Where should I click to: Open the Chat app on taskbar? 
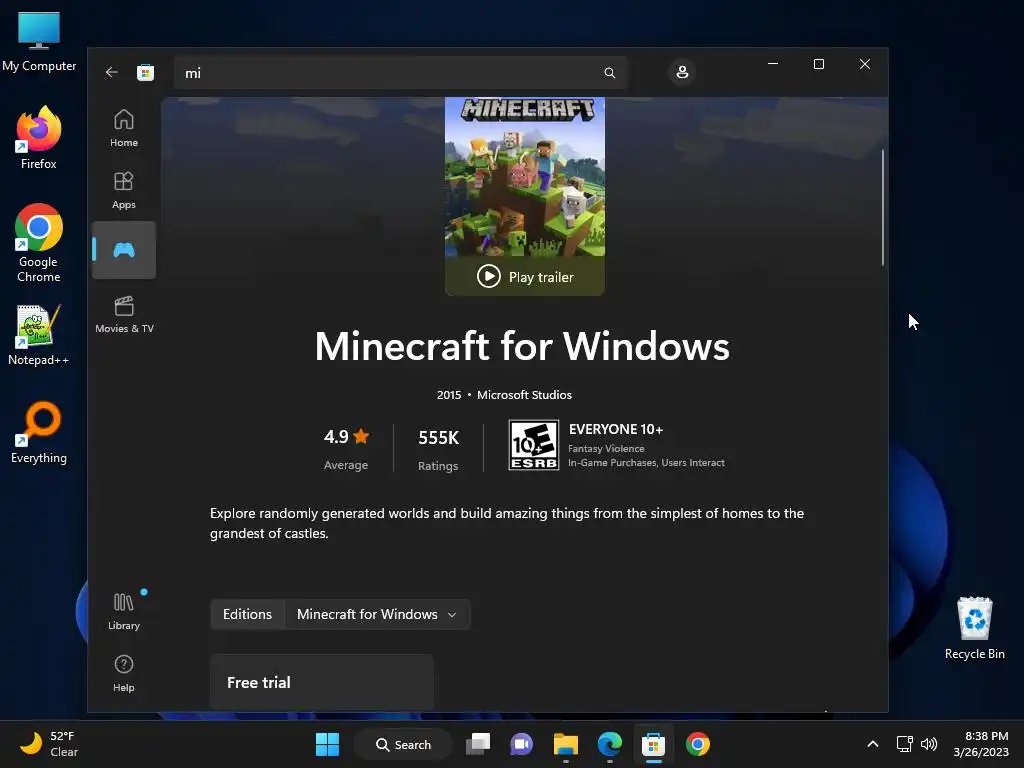[521, 744]
